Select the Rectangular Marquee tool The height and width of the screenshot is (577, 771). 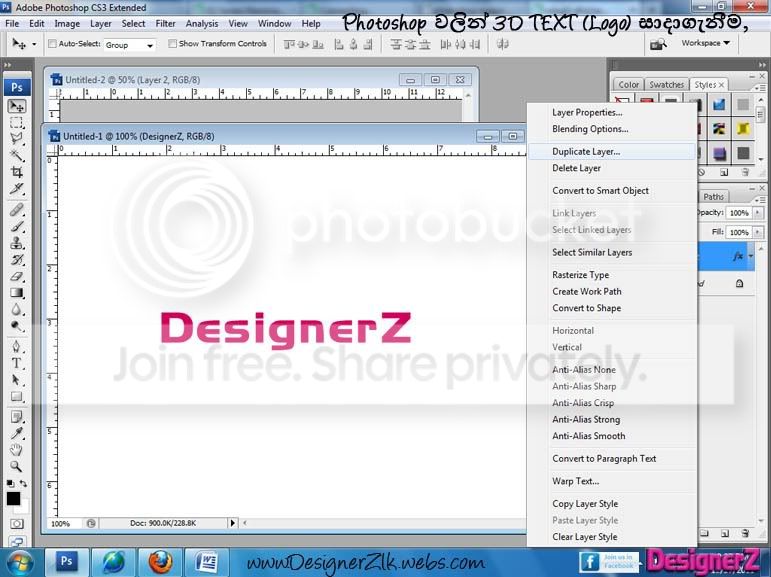point(17,122)
